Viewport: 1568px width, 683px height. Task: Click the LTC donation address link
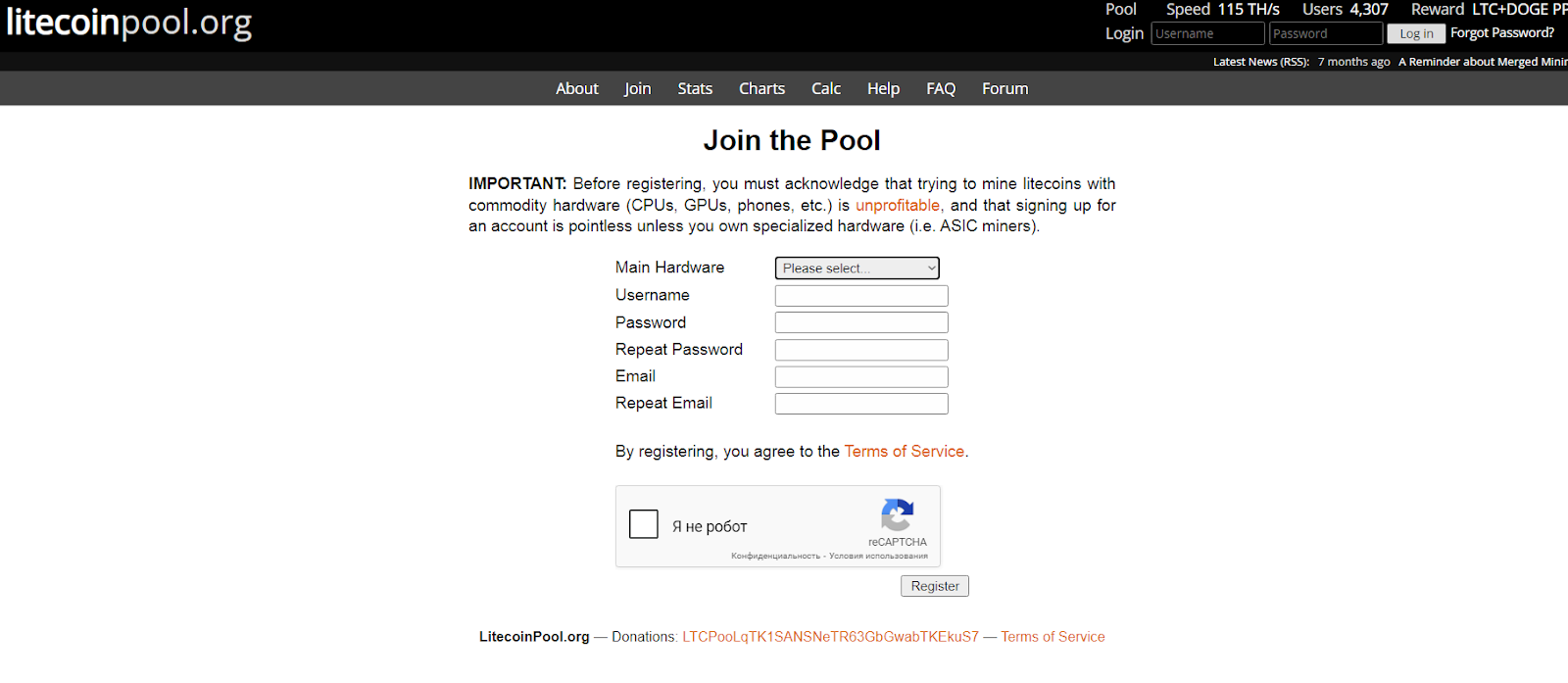tap(830, 637)
